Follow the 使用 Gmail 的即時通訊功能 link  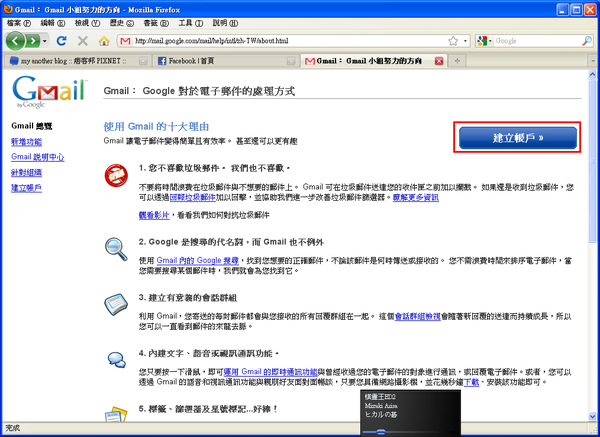click(x=271, y=372)
